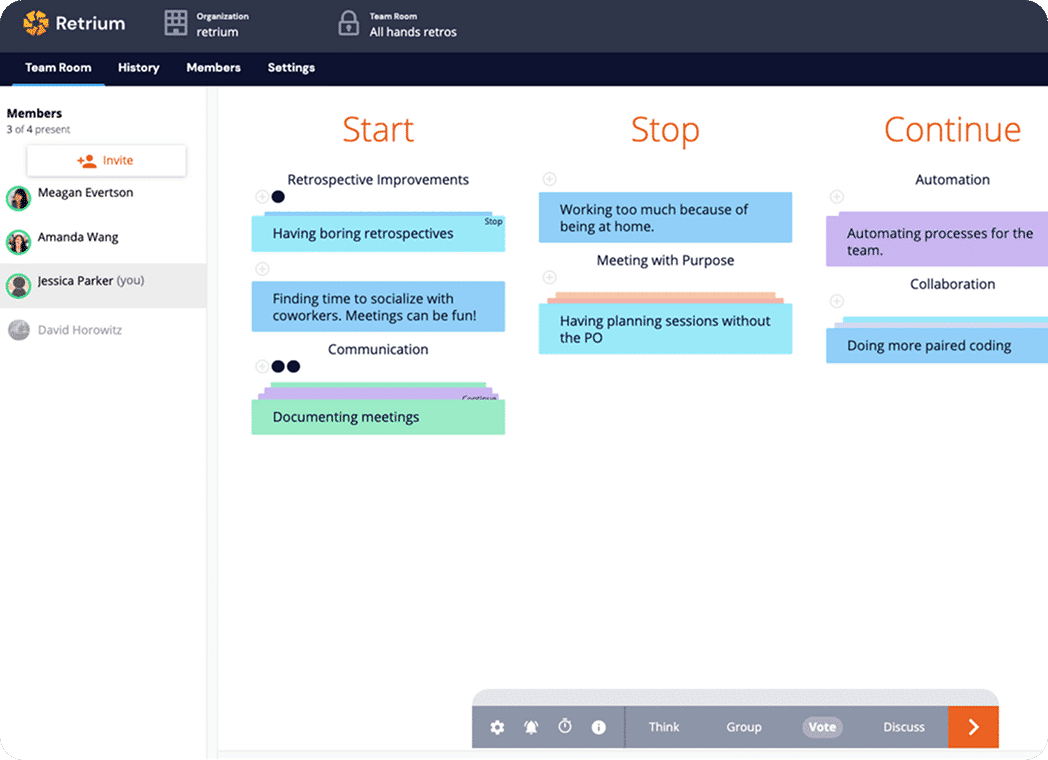Add vote to Retrospective Improvements group
Viewport: 1048px width, 760px height.
pos(262,197)
